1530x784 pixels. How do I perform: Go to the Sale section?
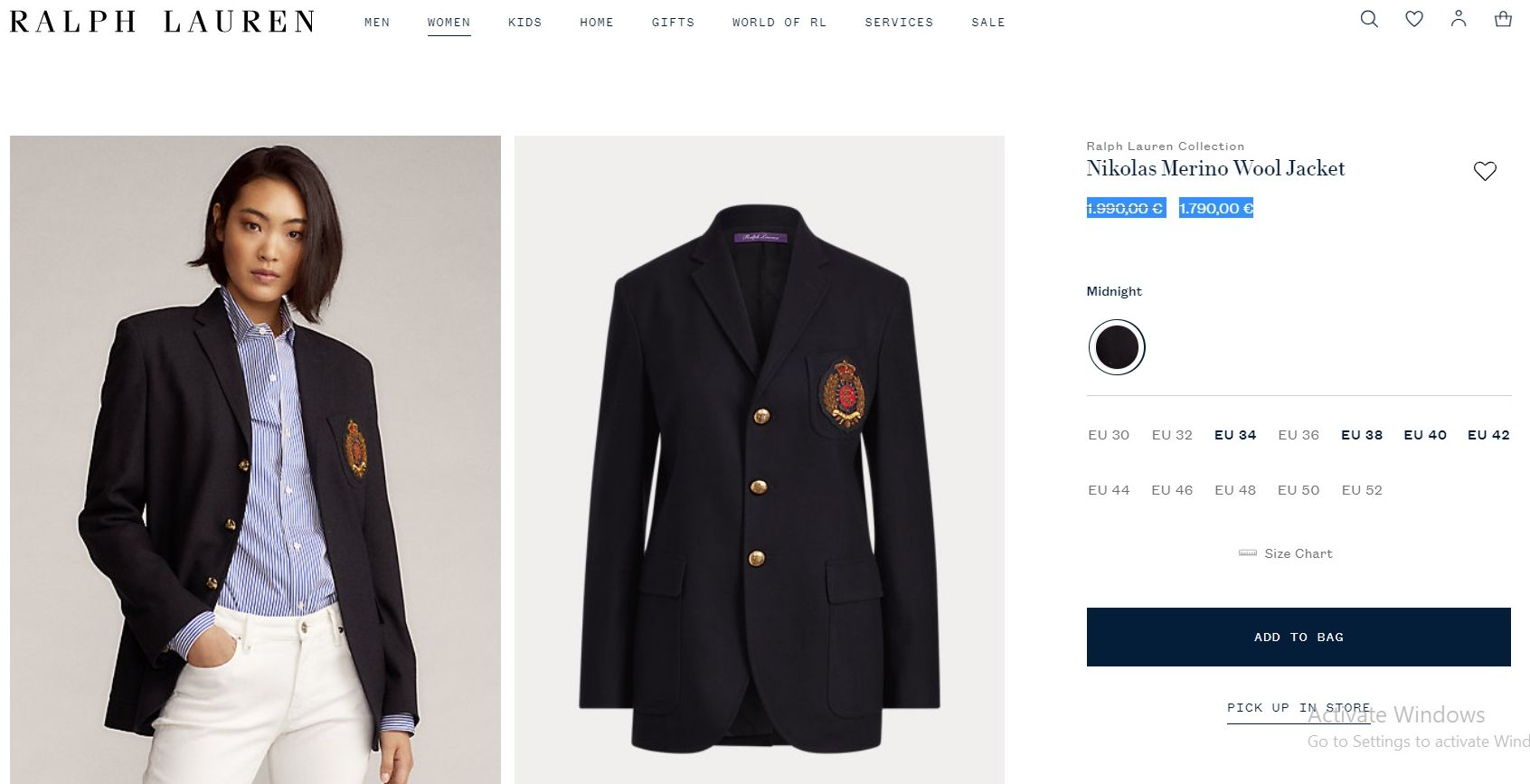(988, 23)
